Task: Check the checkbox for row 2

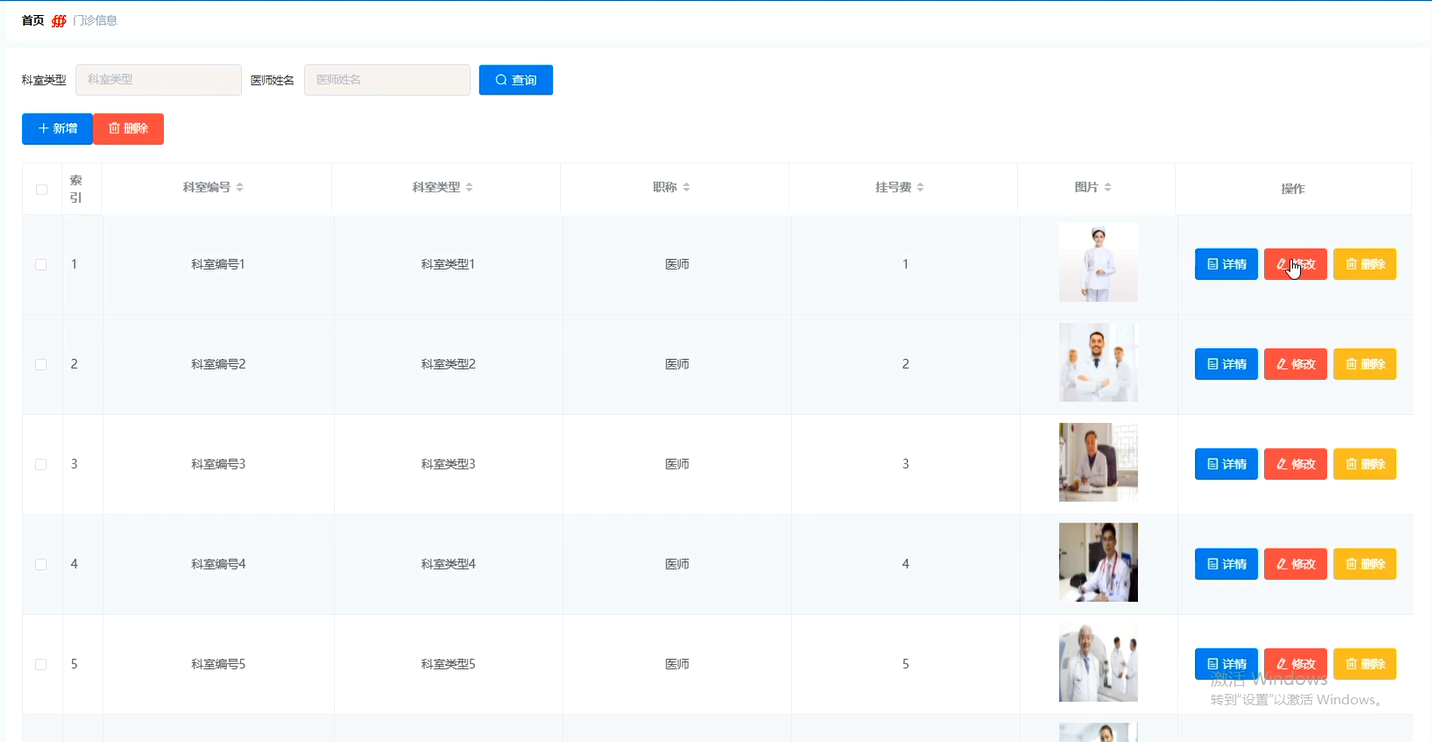Action: [41, 365]
